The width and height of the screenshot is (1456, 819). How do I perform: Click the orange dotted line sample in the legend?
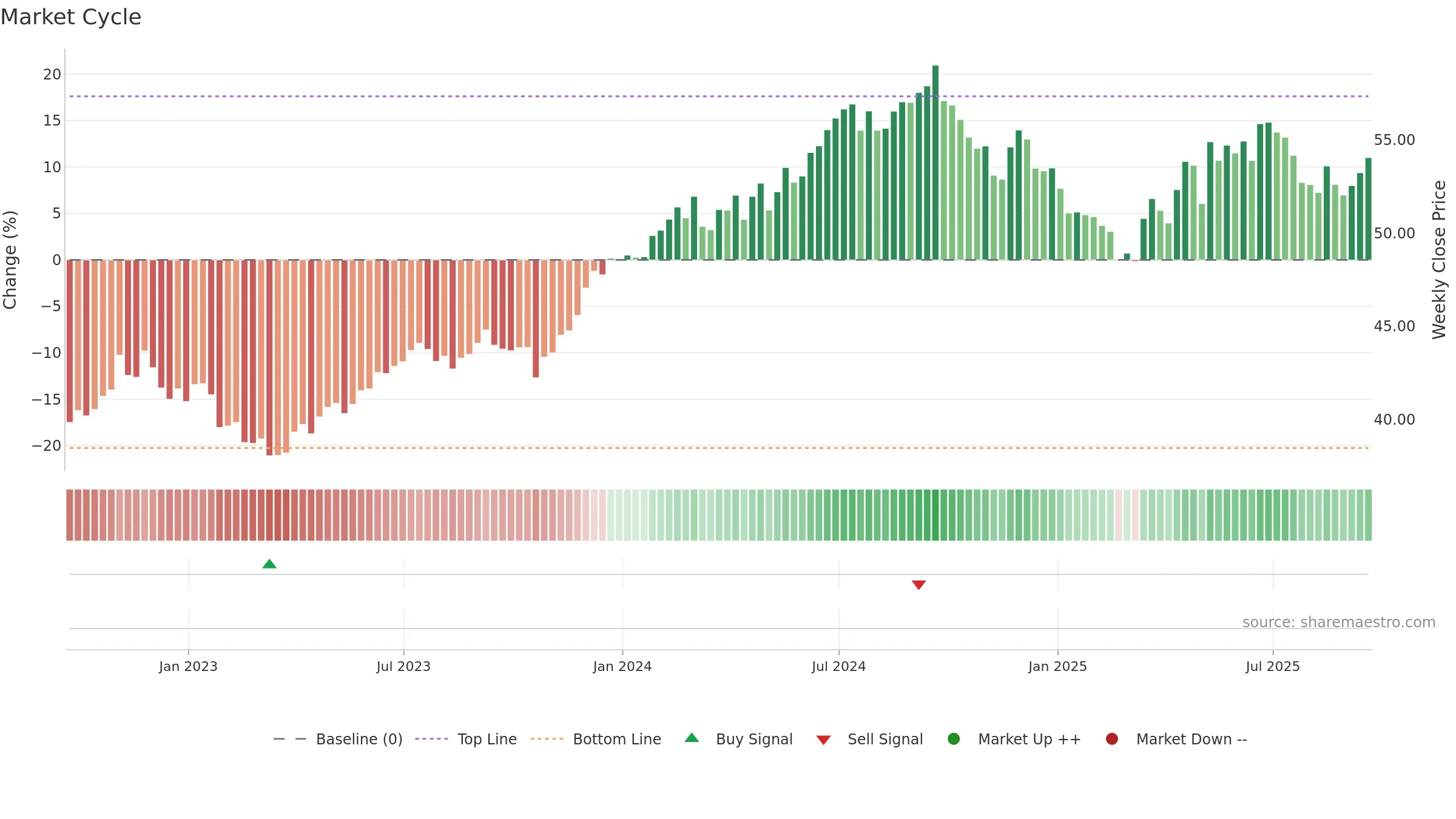coord(547,739)
